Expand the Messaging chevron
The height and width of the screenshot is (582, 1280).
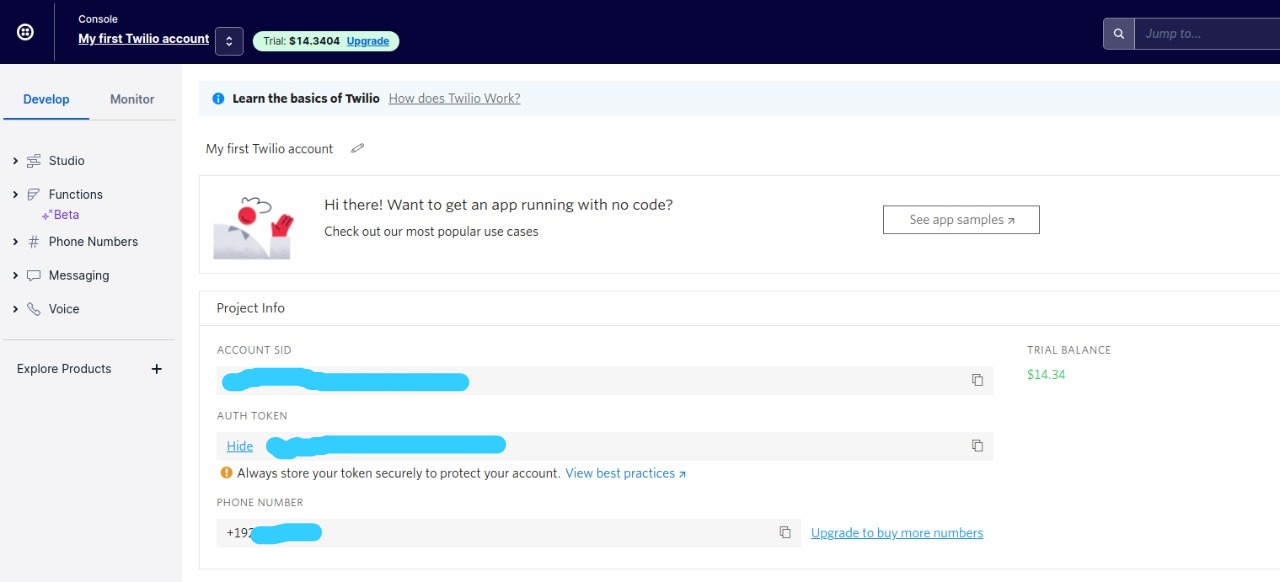coord(15,276)
